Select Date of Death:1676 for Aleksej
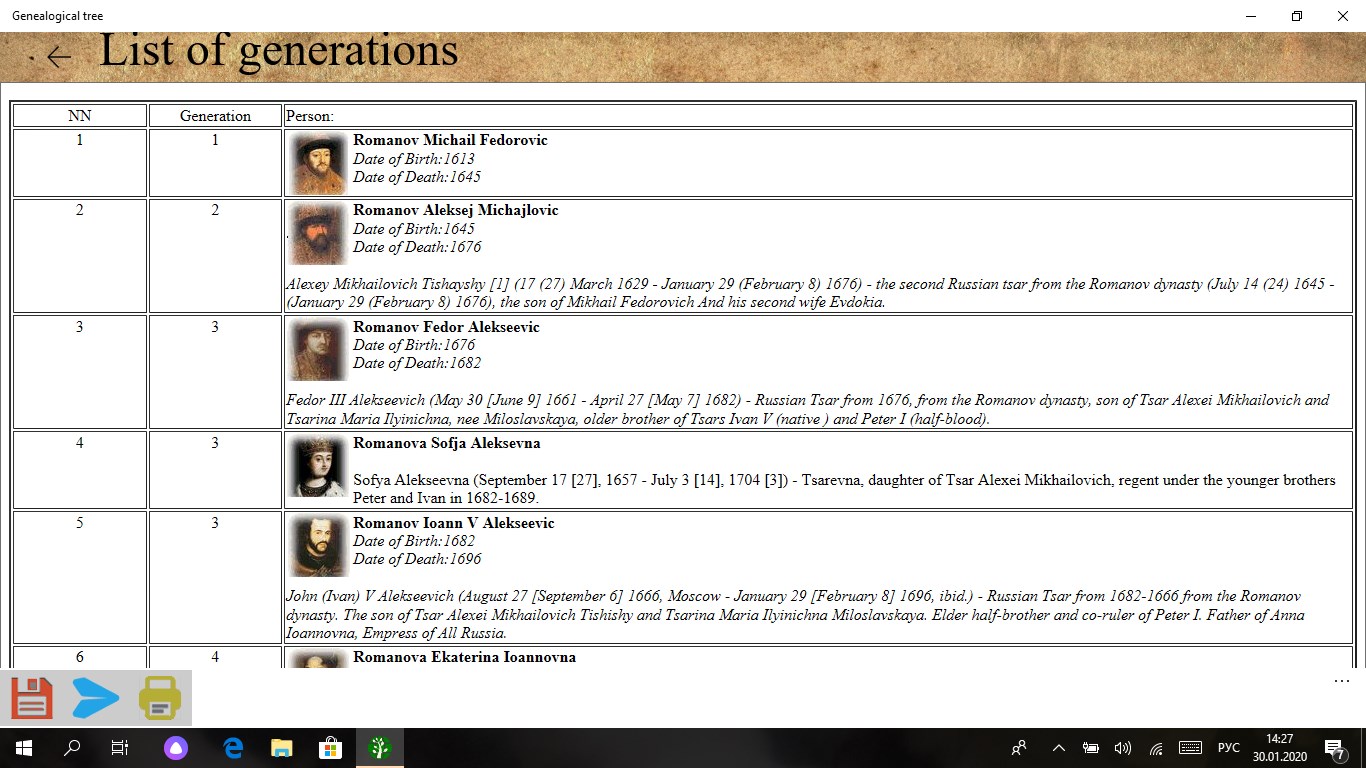The width and height of the screenshot is (1366, 768). click(x=417, y=247)
